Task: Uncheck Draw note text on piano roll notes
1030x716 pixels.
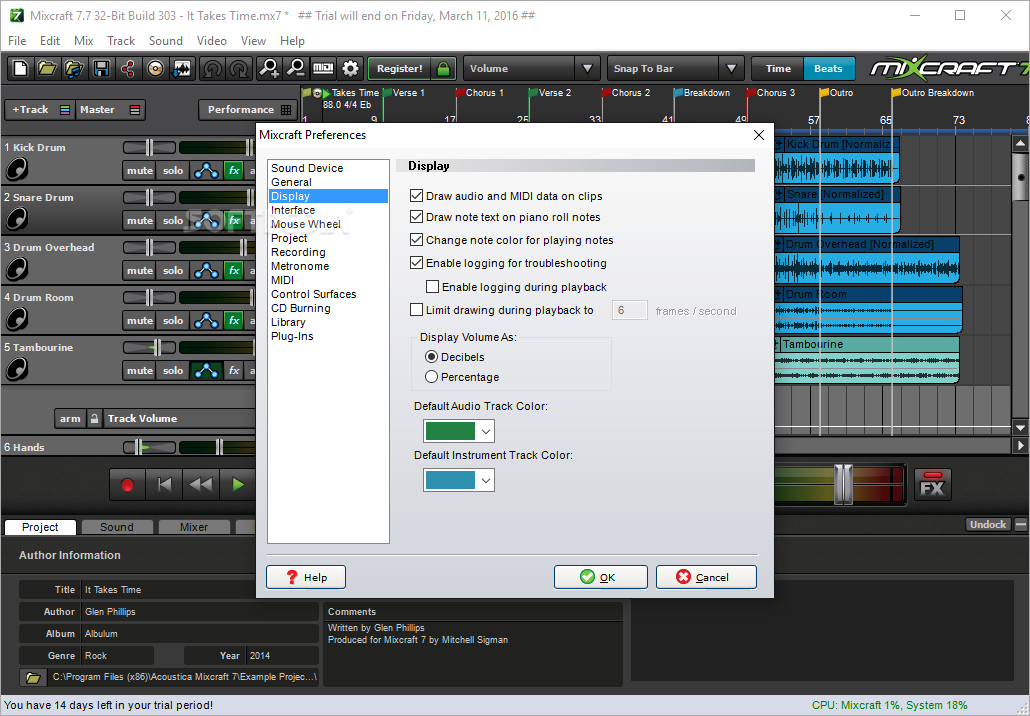Action: [x=416, y=217]
